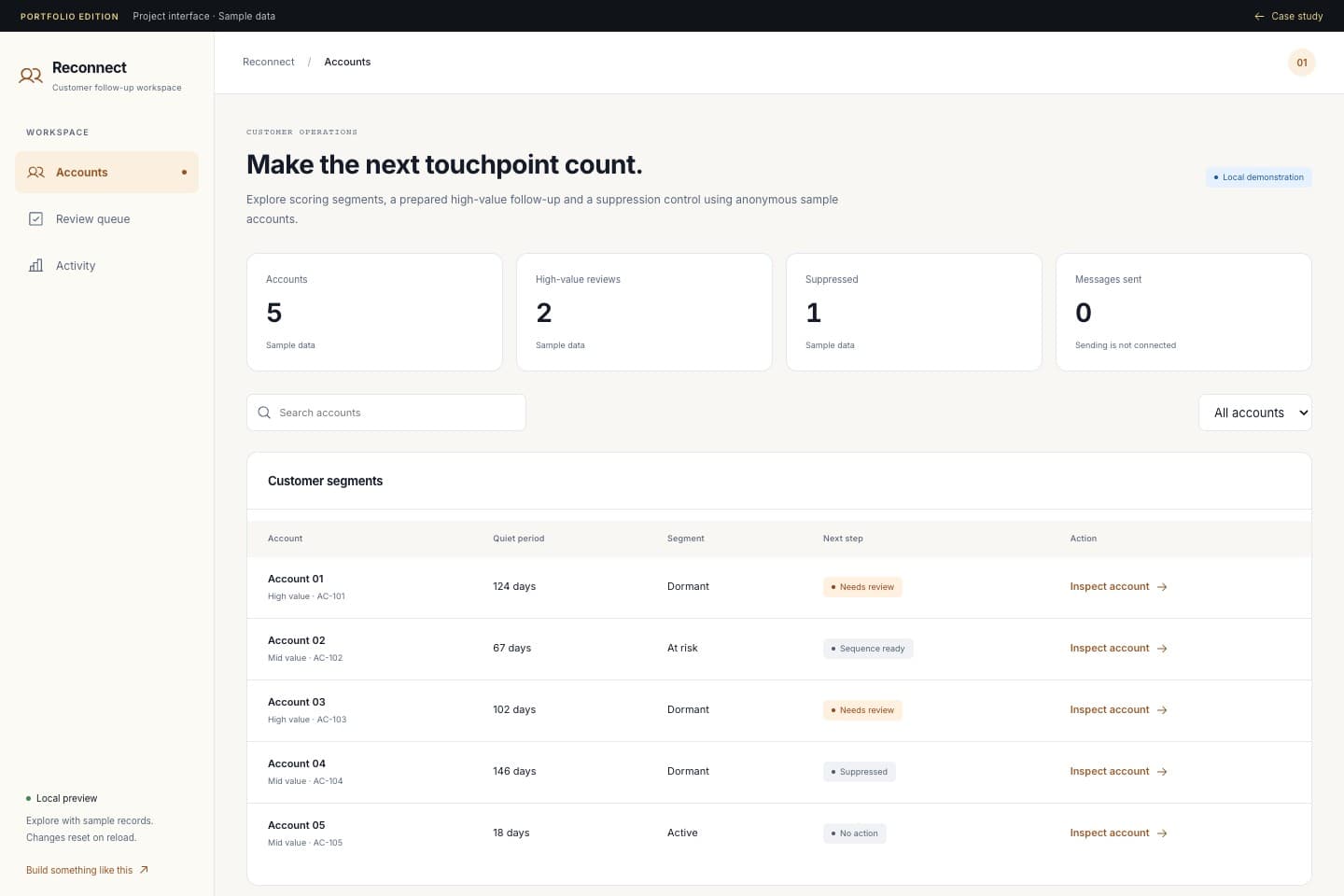Open Accounts in the workspace sidebar
1344x896 pixels.
pyautogui.click(x=107, y=173)
